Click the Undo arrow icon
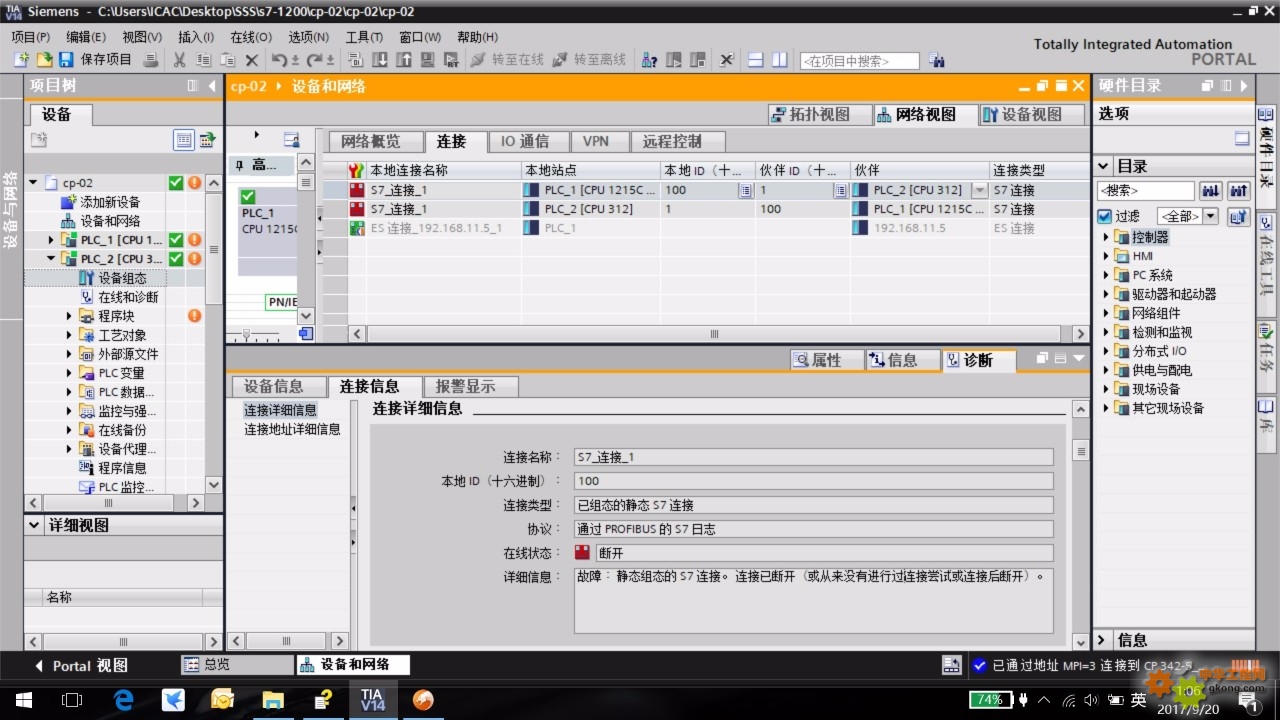This screenshot has width=1280, height=720. coord(280,60)
